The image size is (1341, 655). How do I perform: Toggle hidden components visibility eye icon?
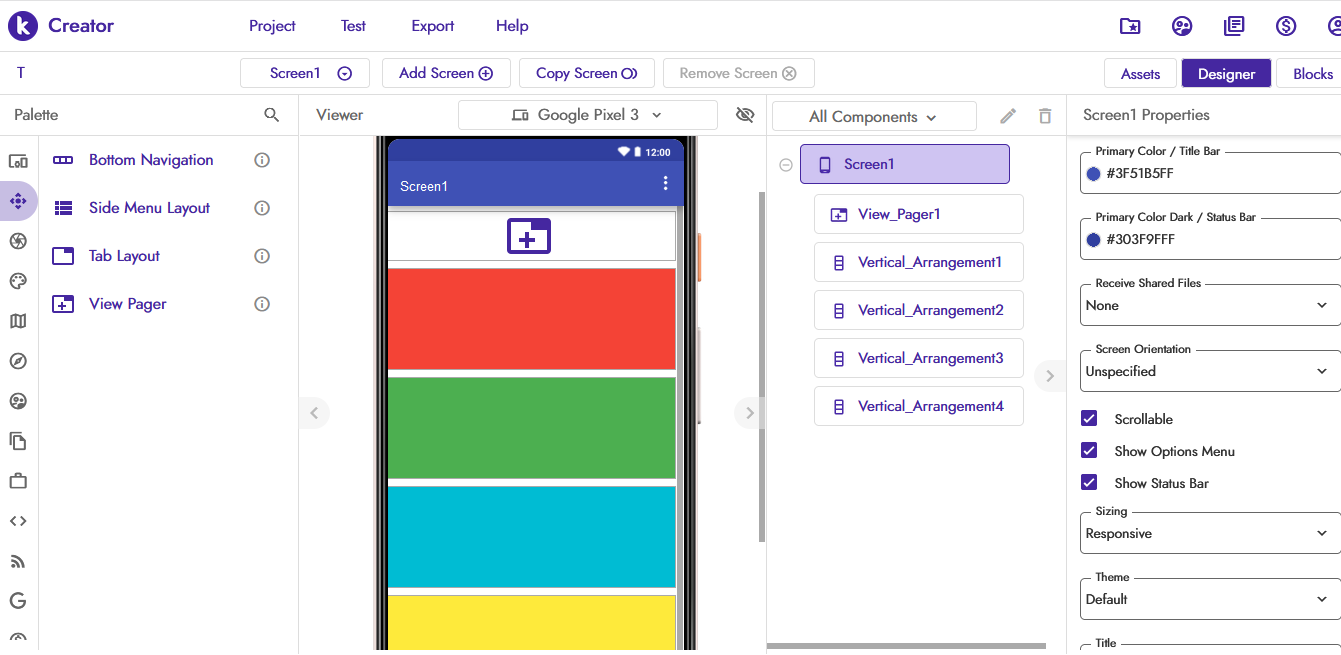point(744,115)
